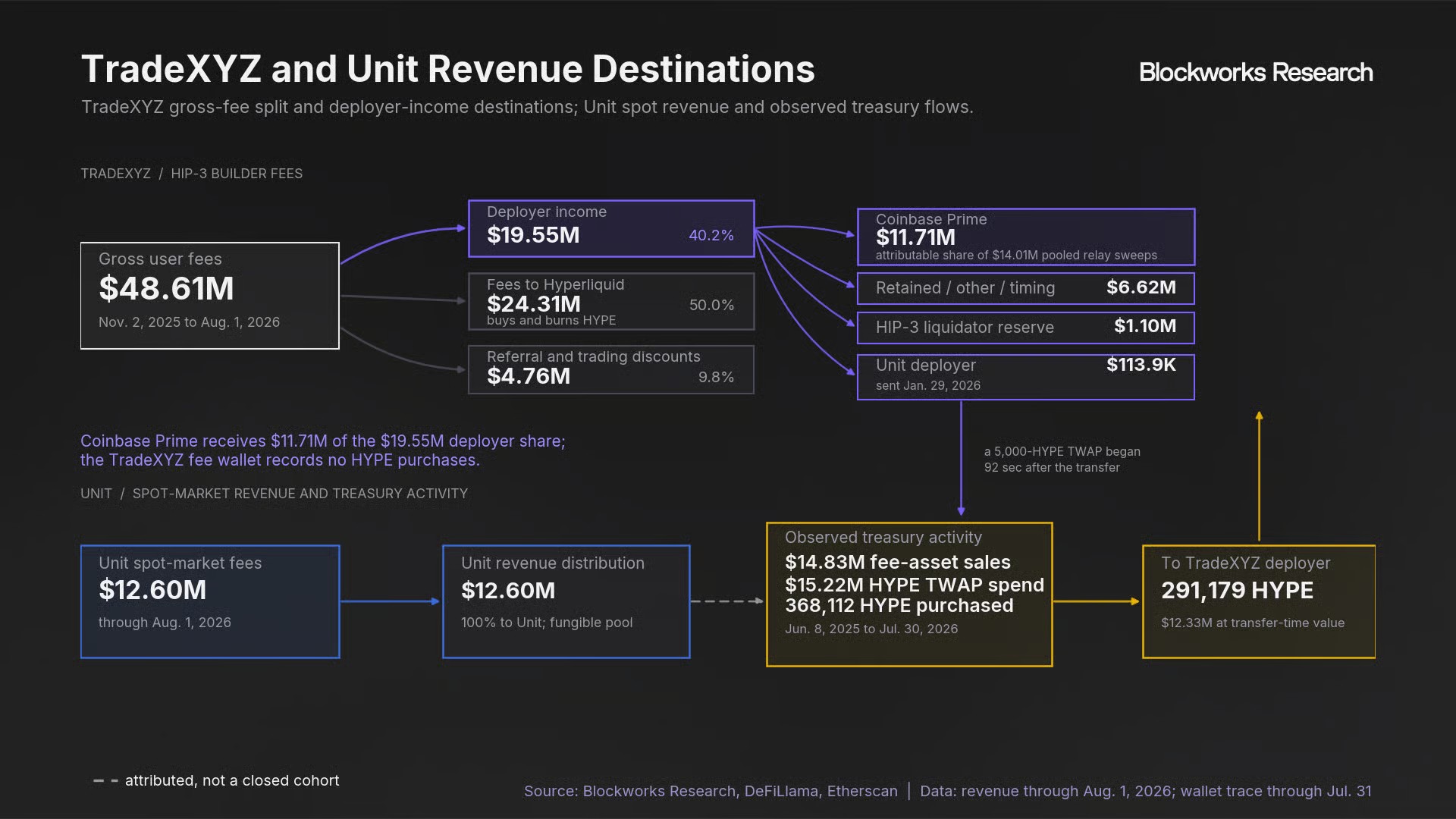Click the Unit spot-market fees box
Image resolution: width=1456 pixels, height=819 pixels.
click(x=210, y=601)
